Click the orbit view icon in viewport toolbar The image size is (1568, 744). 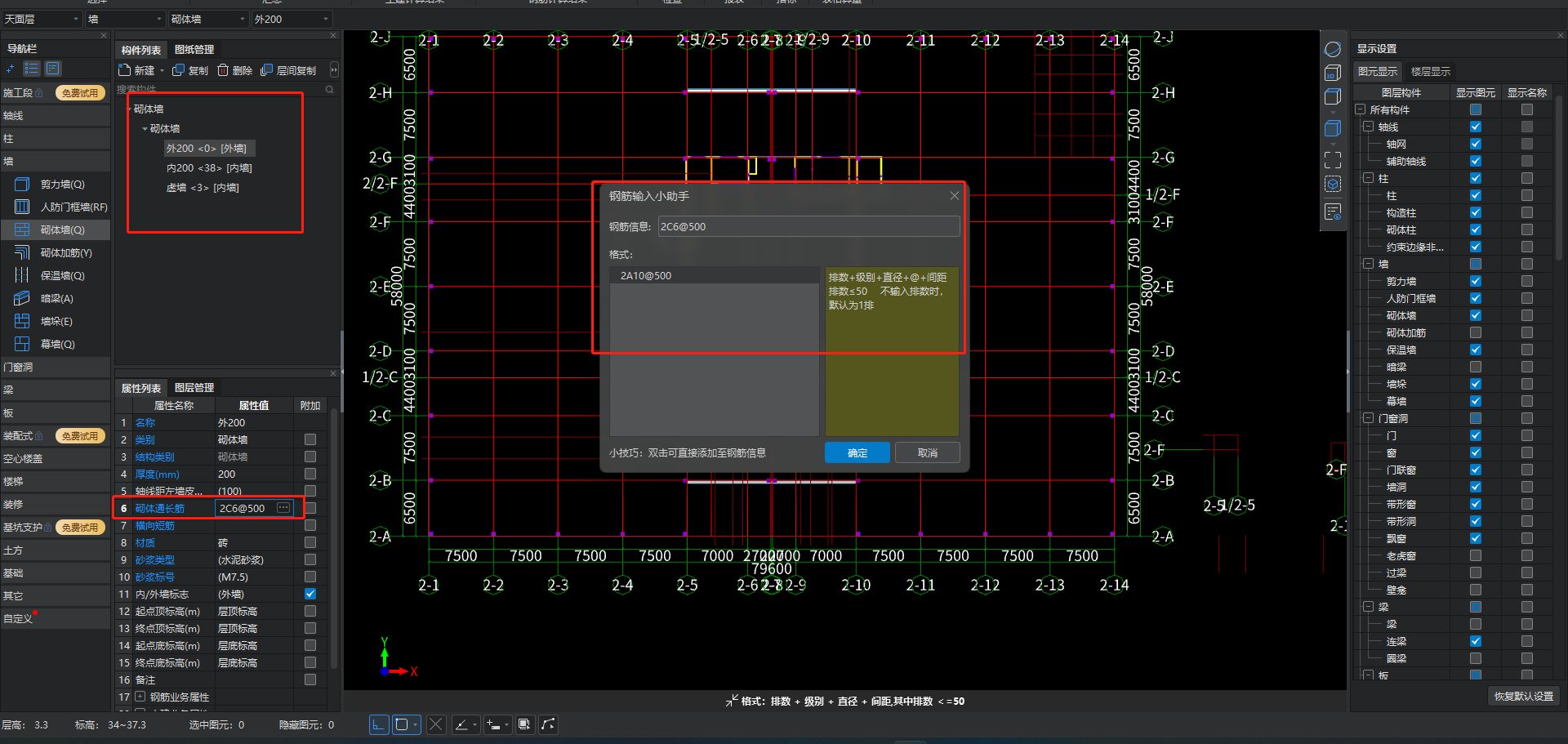click(1333, 49)
